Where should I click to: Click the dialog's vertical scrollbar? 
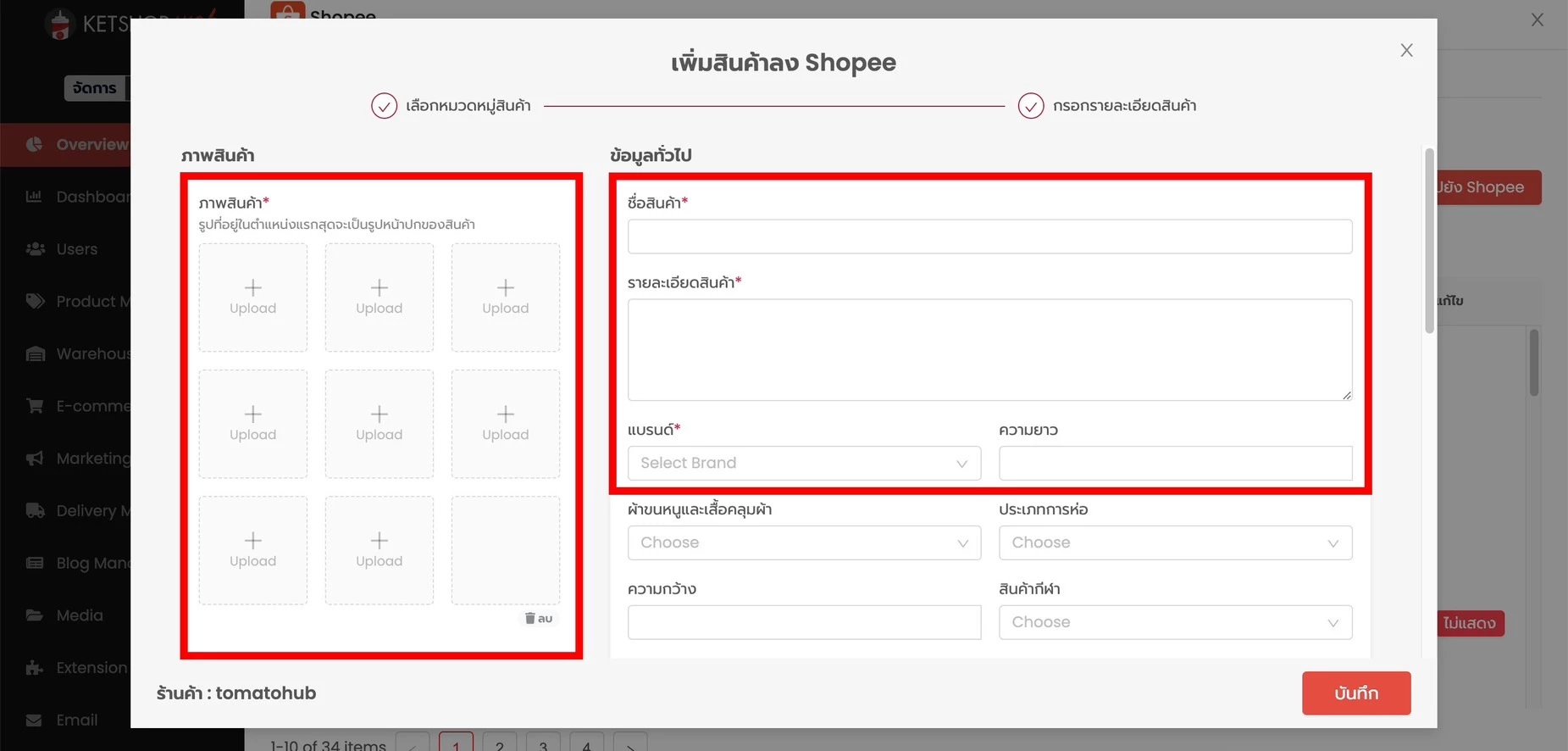pyautogui.click(x=1429, y=242)
